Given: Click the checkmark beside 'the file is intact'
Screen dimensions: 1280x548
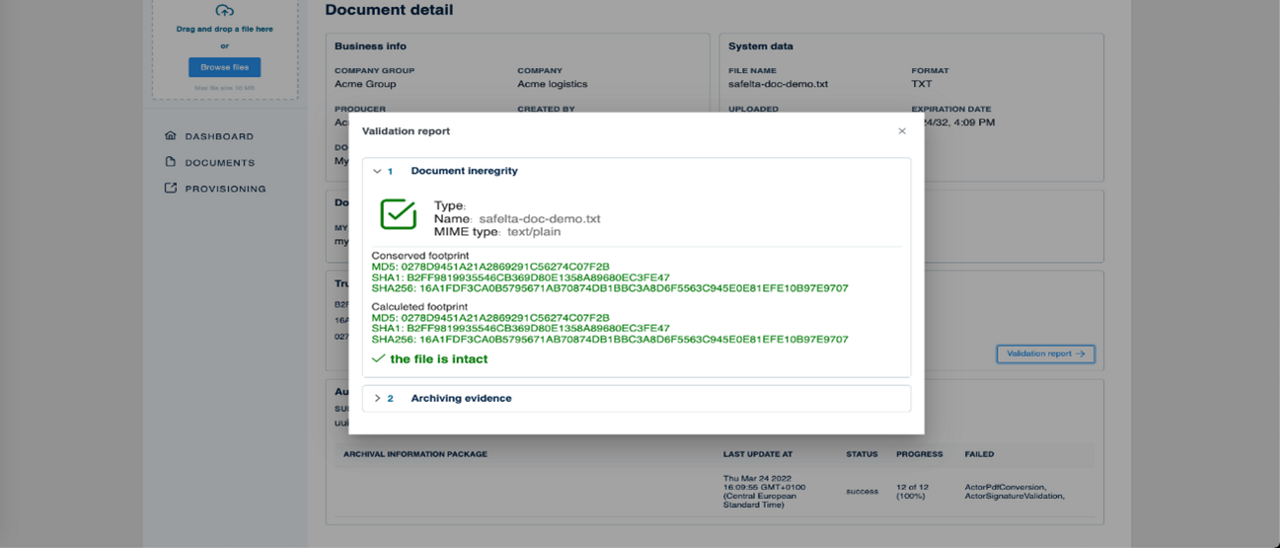Looking at the screenshot, I should click(x=378, y=358).
